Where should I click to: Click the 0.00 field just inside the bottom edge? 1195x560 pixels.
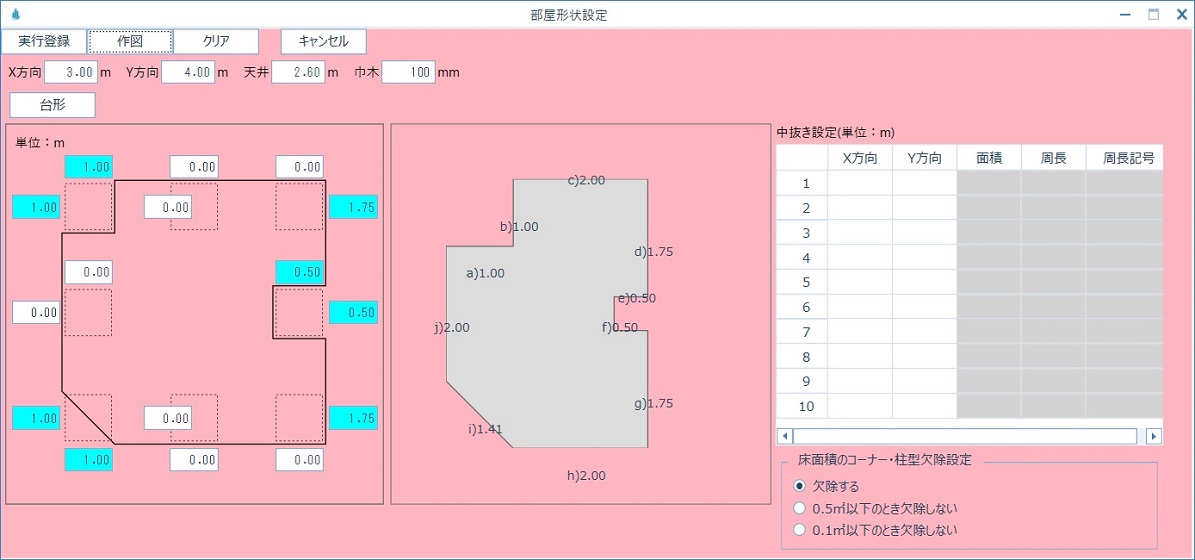click(168, 418)
